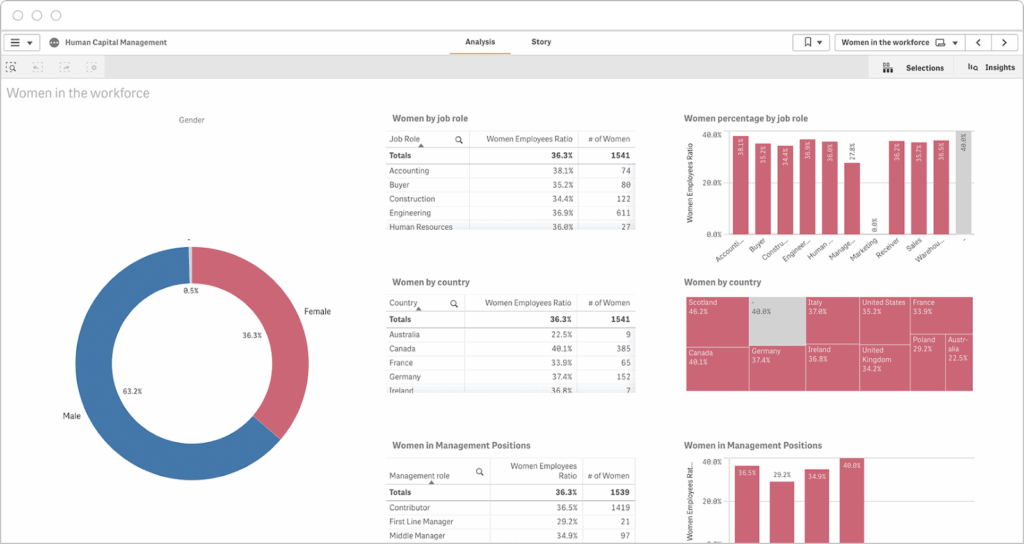Open Insights advisor
The height and width of the screenshot is (544, 1024).
tap(991, 67)
